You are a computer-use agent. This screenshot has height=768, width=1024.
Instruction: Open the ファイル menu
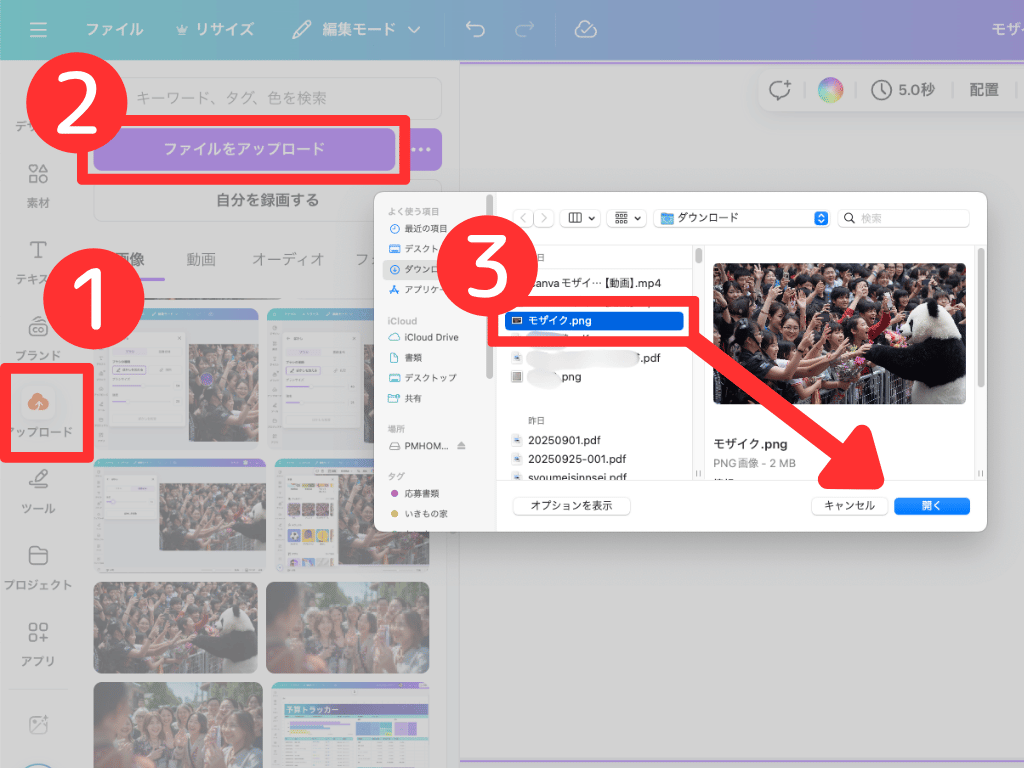point(113,30)
